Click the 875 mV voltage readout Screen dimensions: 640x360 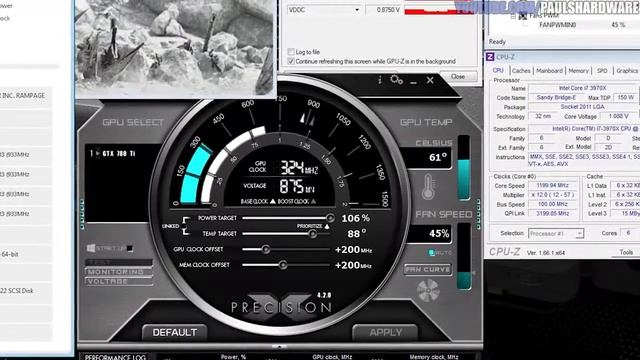tap(297, 187)
